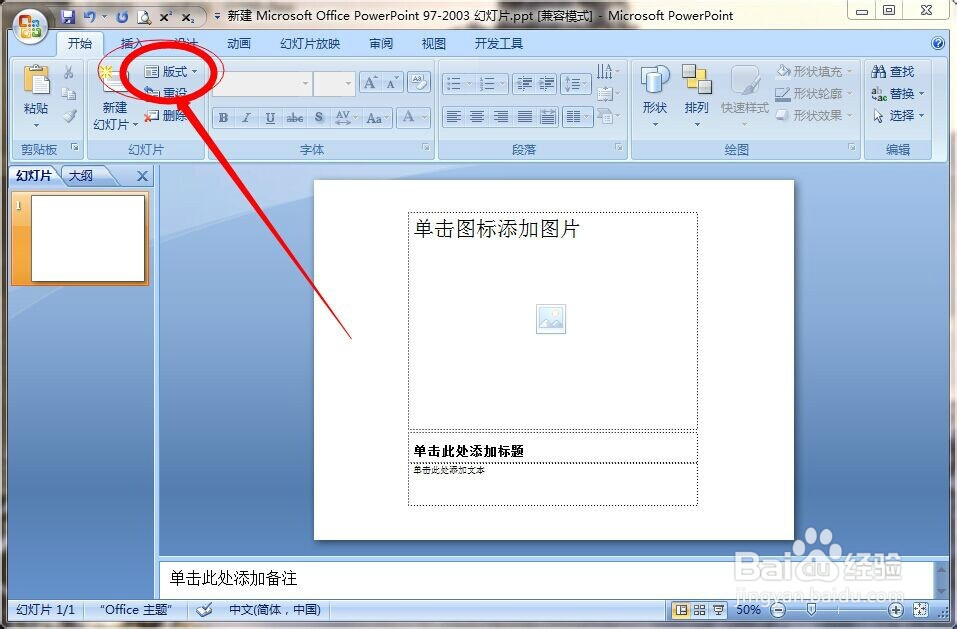Viewport: 957px width, 629px height.
Task: Save the presentation from quick access toolbar
Action: [x=68, y=16]
